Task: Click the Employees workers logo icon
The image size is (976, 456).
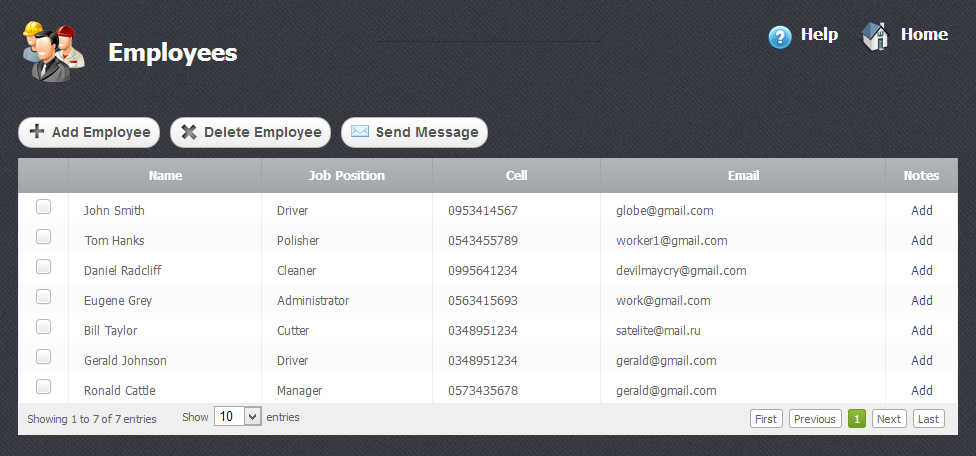Action: pyautogui.click(x=52, y=51)
